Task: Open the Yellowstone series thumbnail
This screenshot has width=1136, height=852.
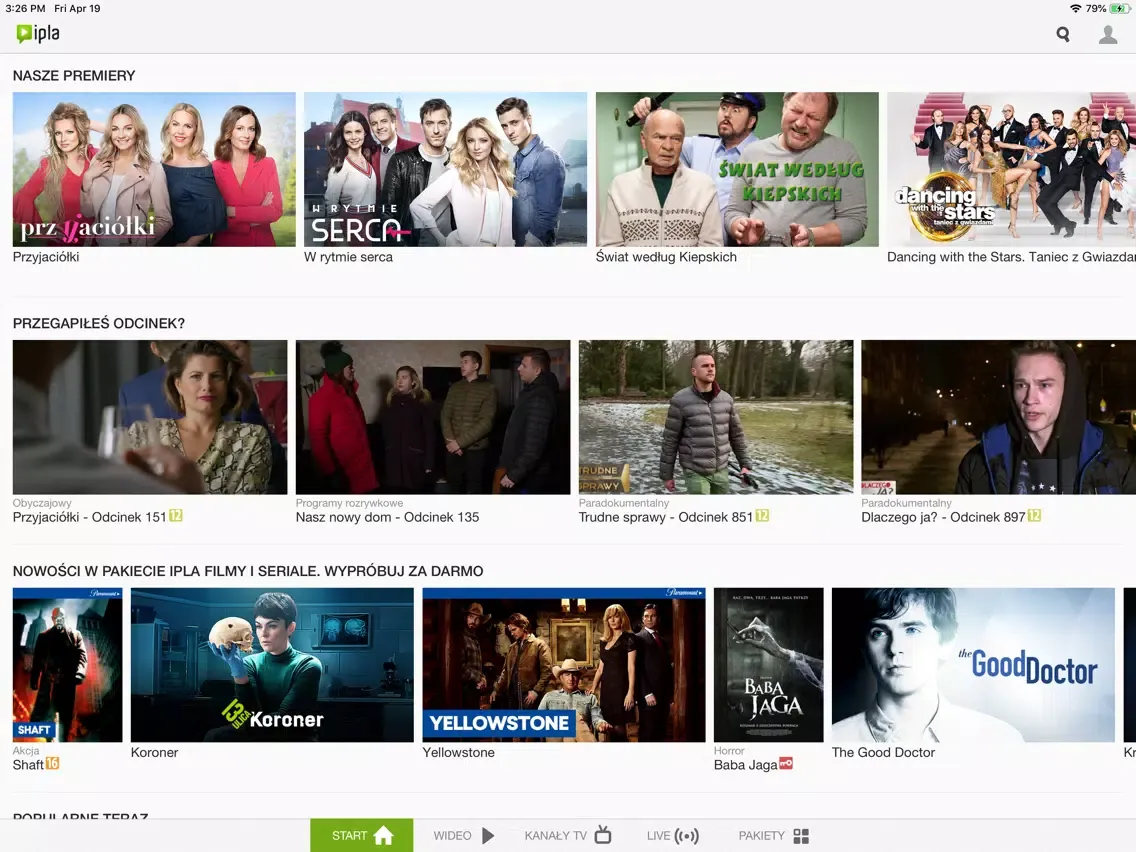Action: pyautogui.click(x=564, y=665)
